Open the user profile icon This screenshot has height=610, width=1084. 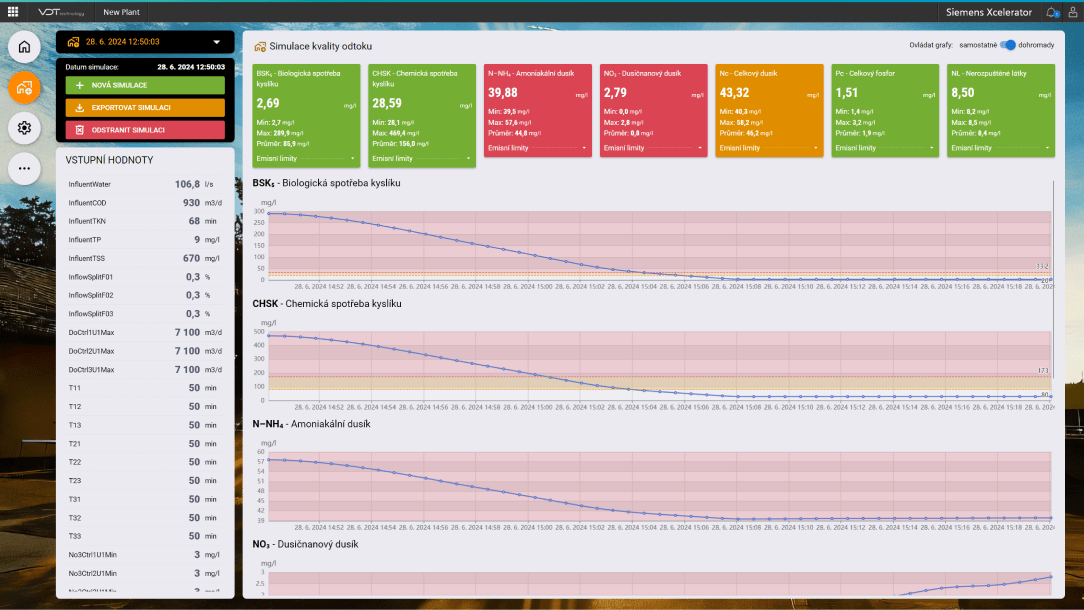pyautogui.click(x=1073, y=12)
